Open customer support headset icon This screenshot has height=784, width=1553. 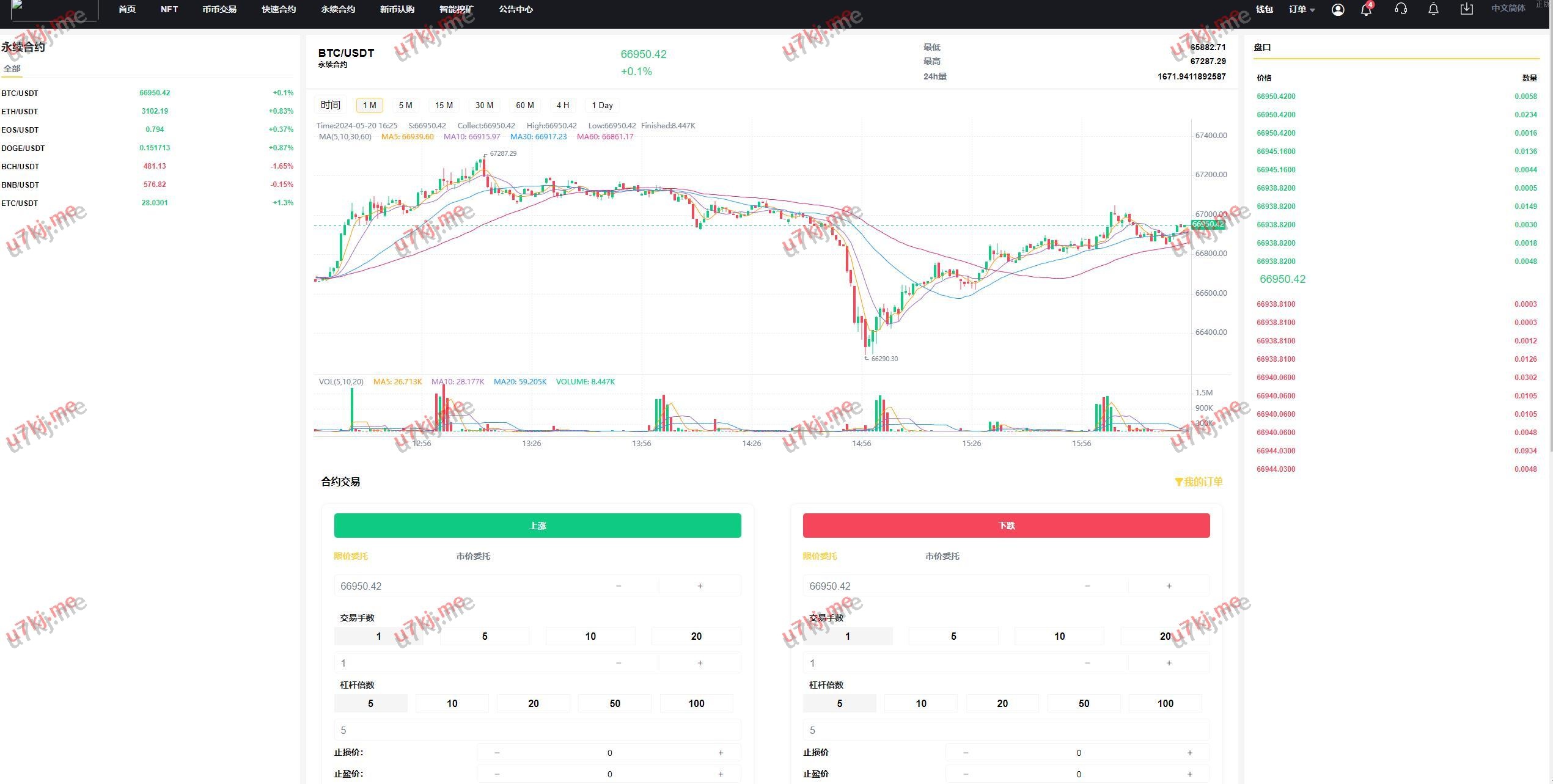1401,9
